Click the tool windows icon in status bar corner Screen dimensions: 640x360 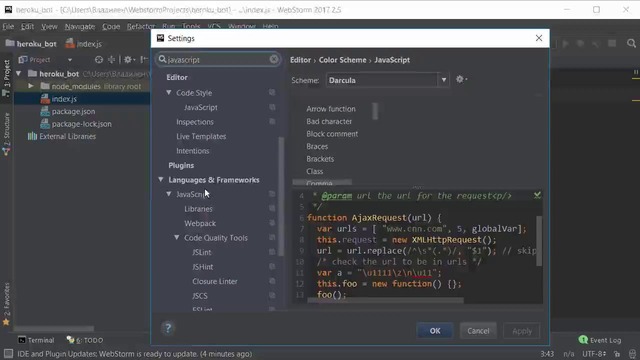[x=8, y=353]
